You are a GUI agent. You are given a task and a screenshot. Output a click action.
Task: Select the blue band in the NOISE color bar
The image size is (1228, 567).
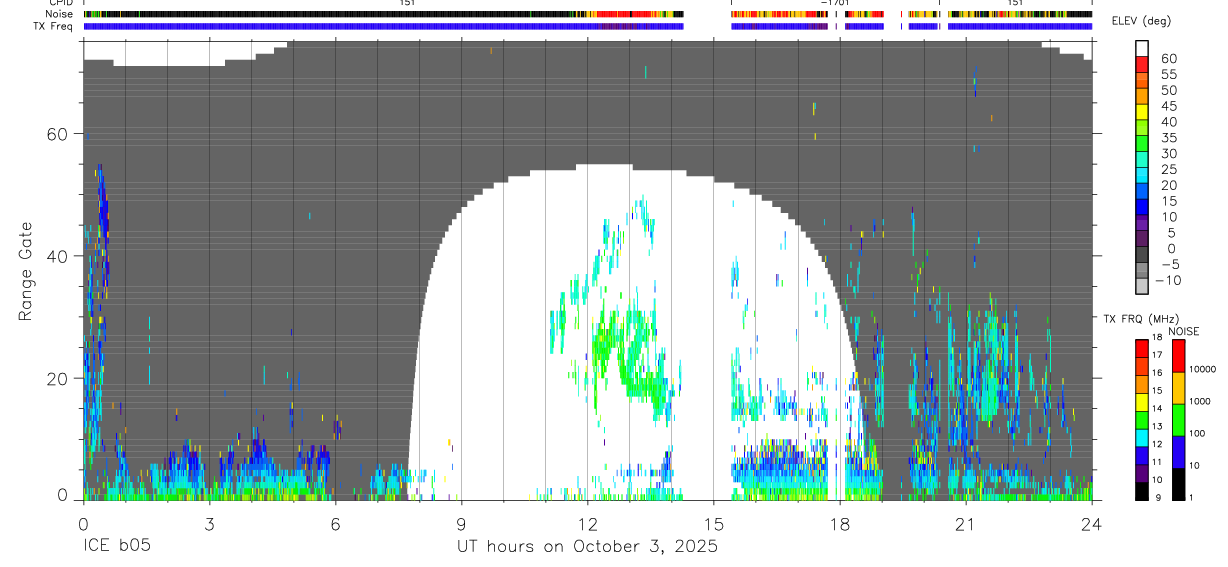pos(1177,452)
